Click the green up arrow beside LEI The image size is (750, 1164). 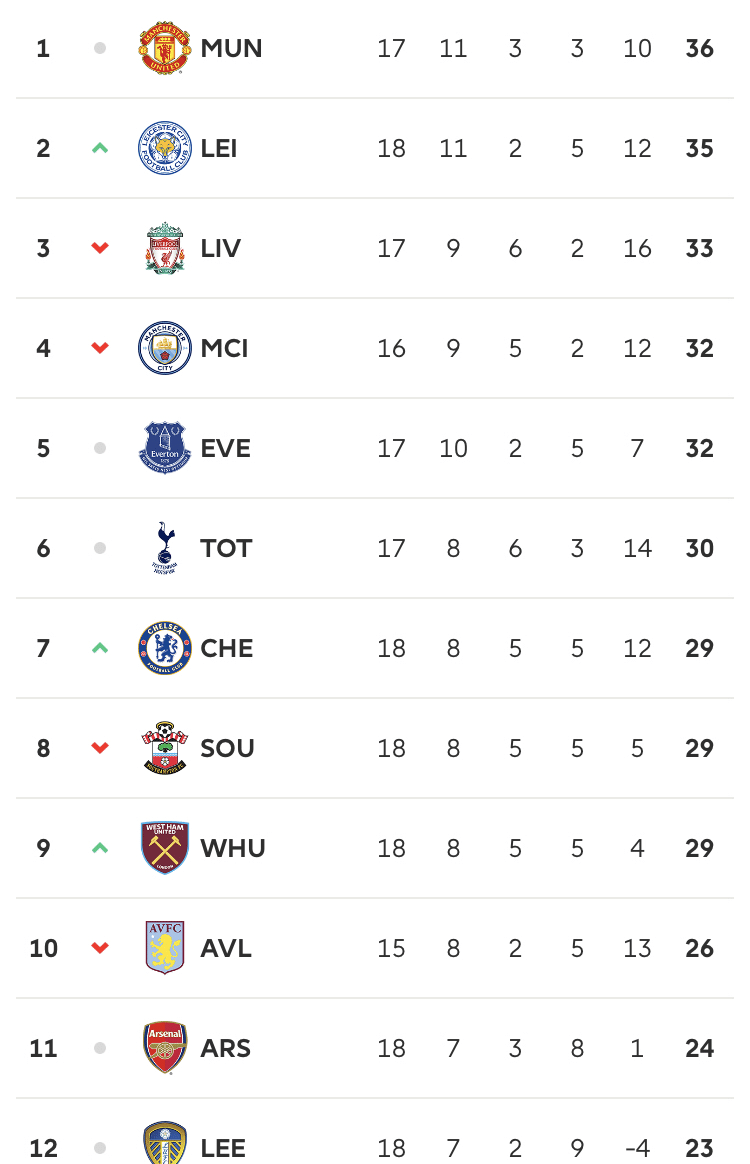(100, 148)
